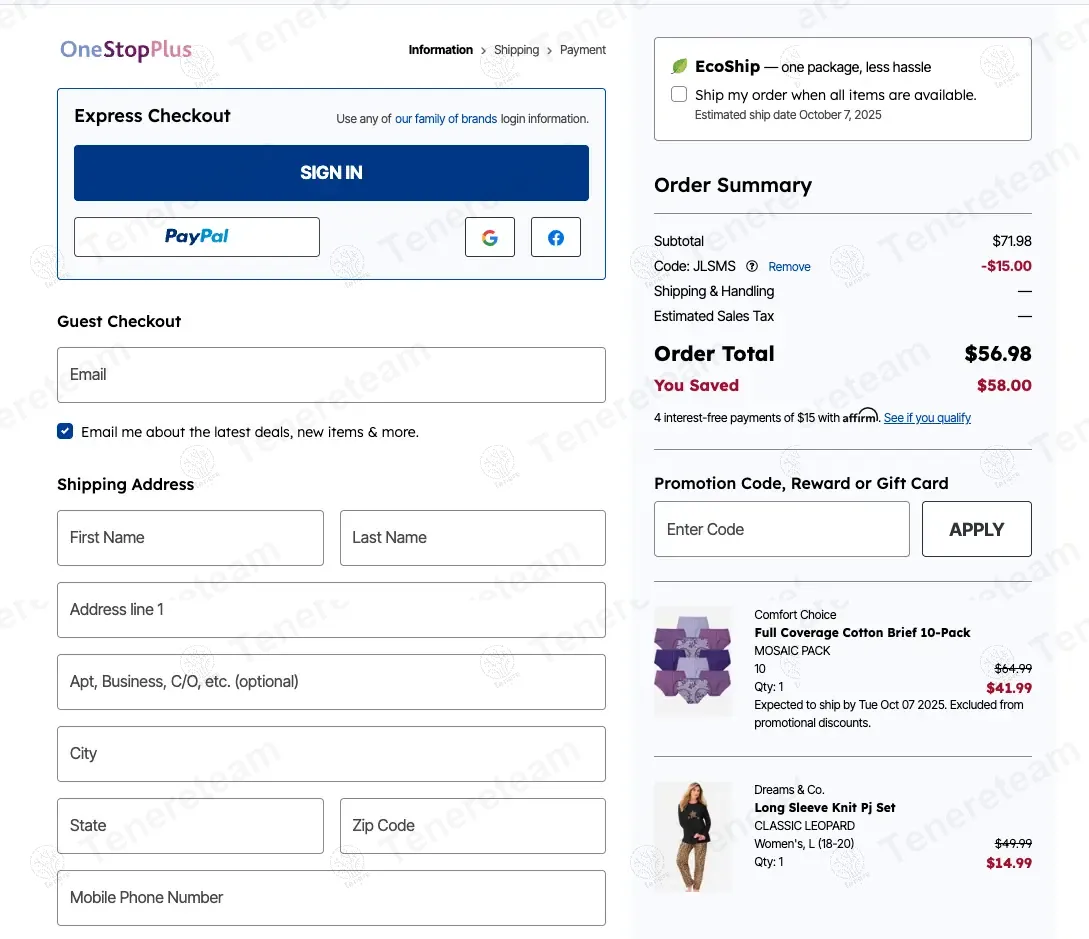Image resolution: width=1089 pixels, height=939 pixels.
Task: Open 'our family of brands' link
Action: tap(446, 119)
